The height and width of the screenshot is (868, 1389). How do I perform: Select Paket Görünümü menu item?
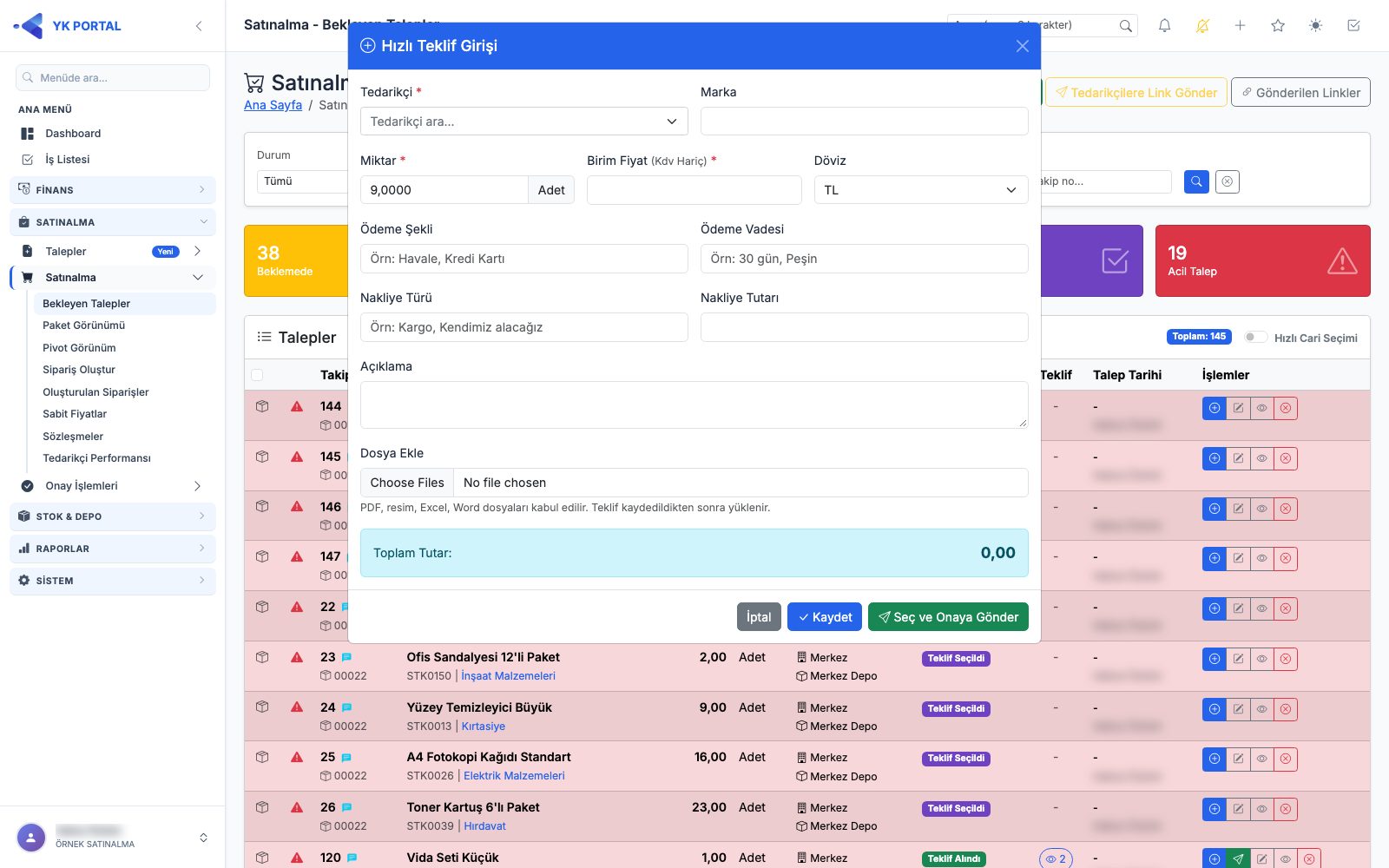84,325
